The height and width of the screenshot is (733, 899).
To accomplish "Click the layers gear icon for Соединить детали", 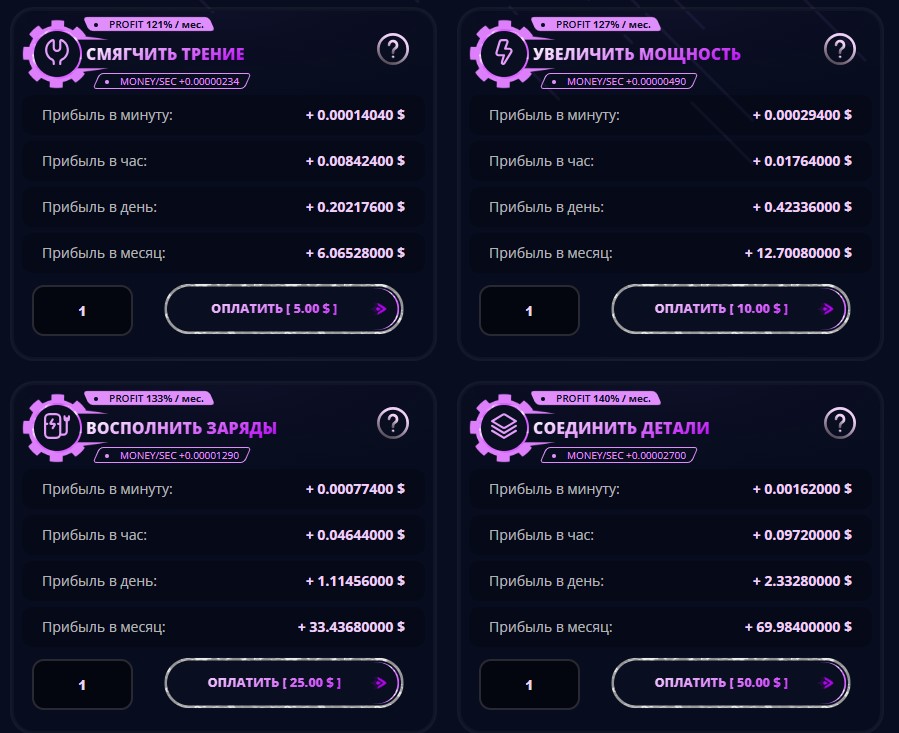I will tap(499, 428).
